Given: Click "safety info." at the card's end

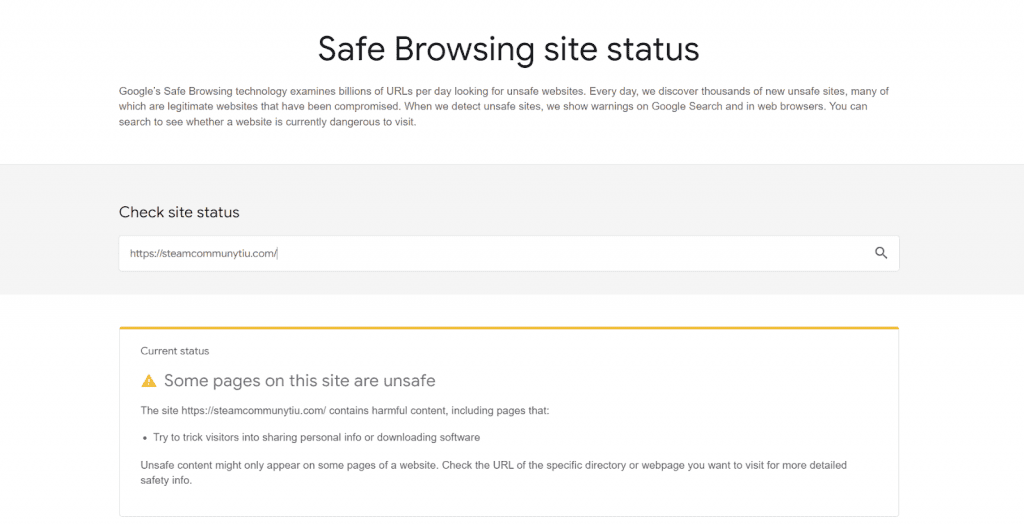Looking at the screenshot, I should 165,480.
